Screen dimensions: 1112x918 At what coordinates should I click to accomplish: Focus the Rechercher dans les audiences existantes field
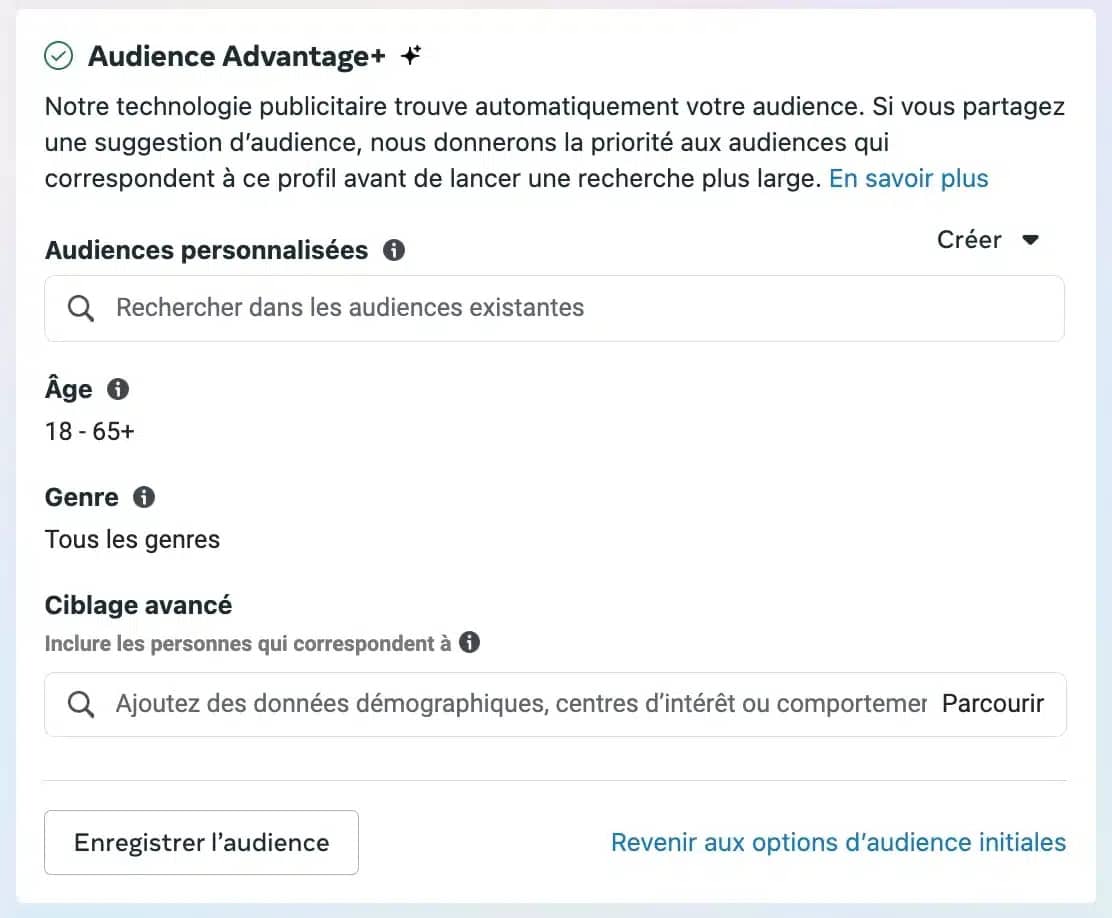click(x=555, y=308)
